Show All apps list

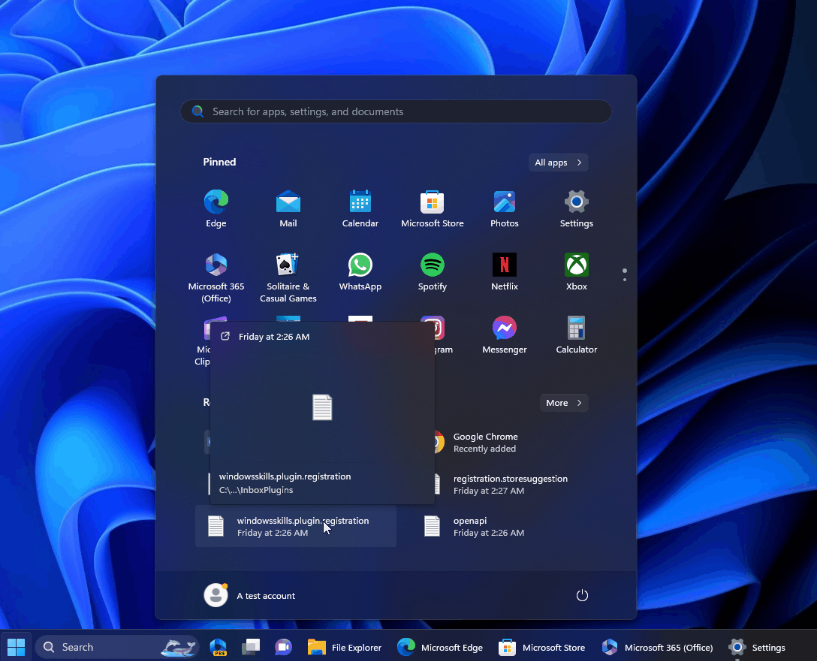(x=558, y=163)
